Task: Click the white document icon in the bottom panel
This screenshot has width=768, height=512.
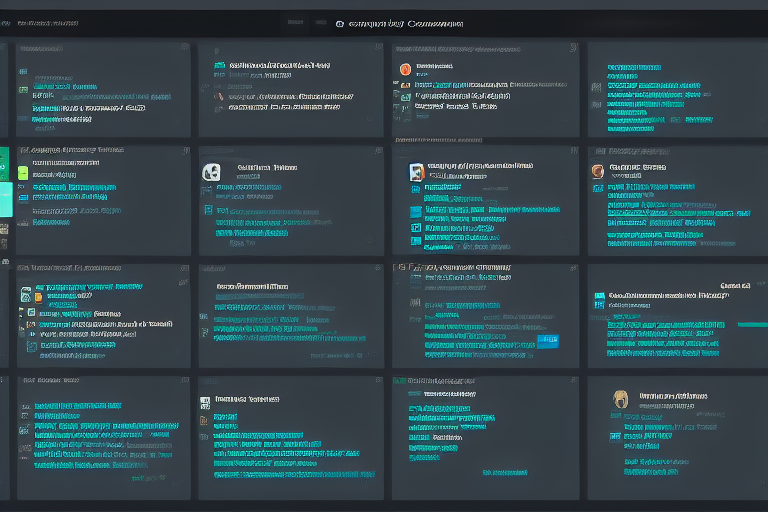Action: coord(206,401)
